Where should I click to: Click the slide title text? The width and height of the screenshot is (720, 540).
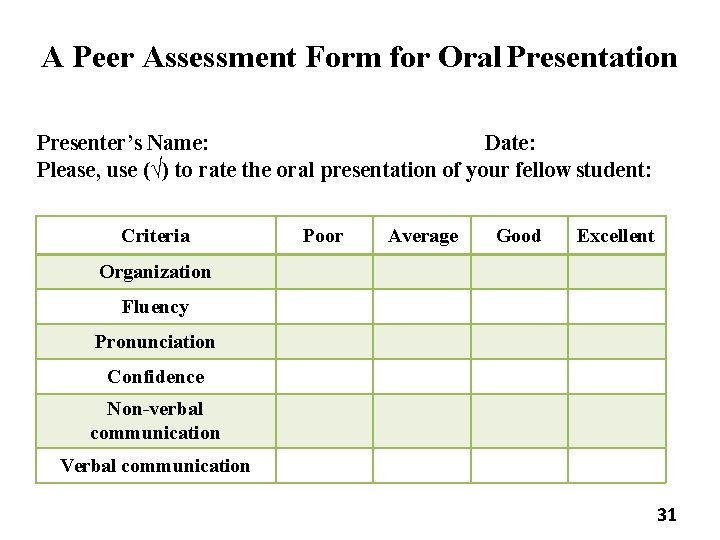(x=360, y=57)
